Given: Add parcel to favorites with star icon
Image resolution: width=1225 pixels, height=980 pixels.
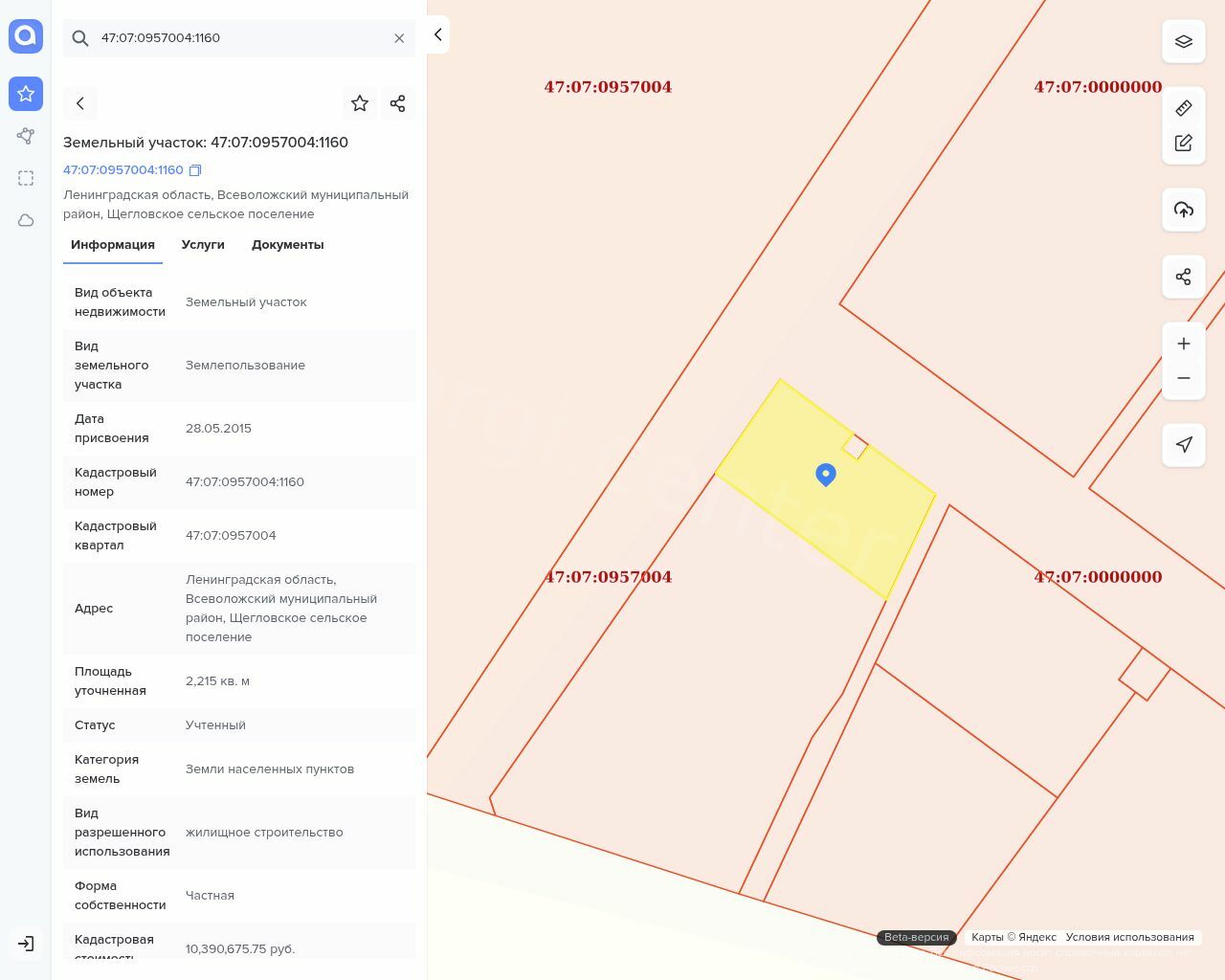Looking at the screenshot, I should (360, 103).
